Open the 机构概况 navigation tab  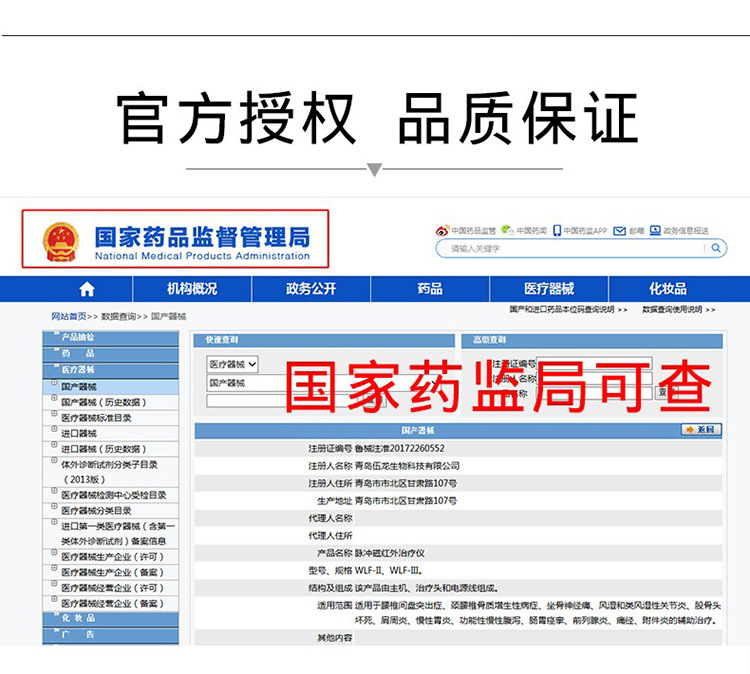[192, 289]
